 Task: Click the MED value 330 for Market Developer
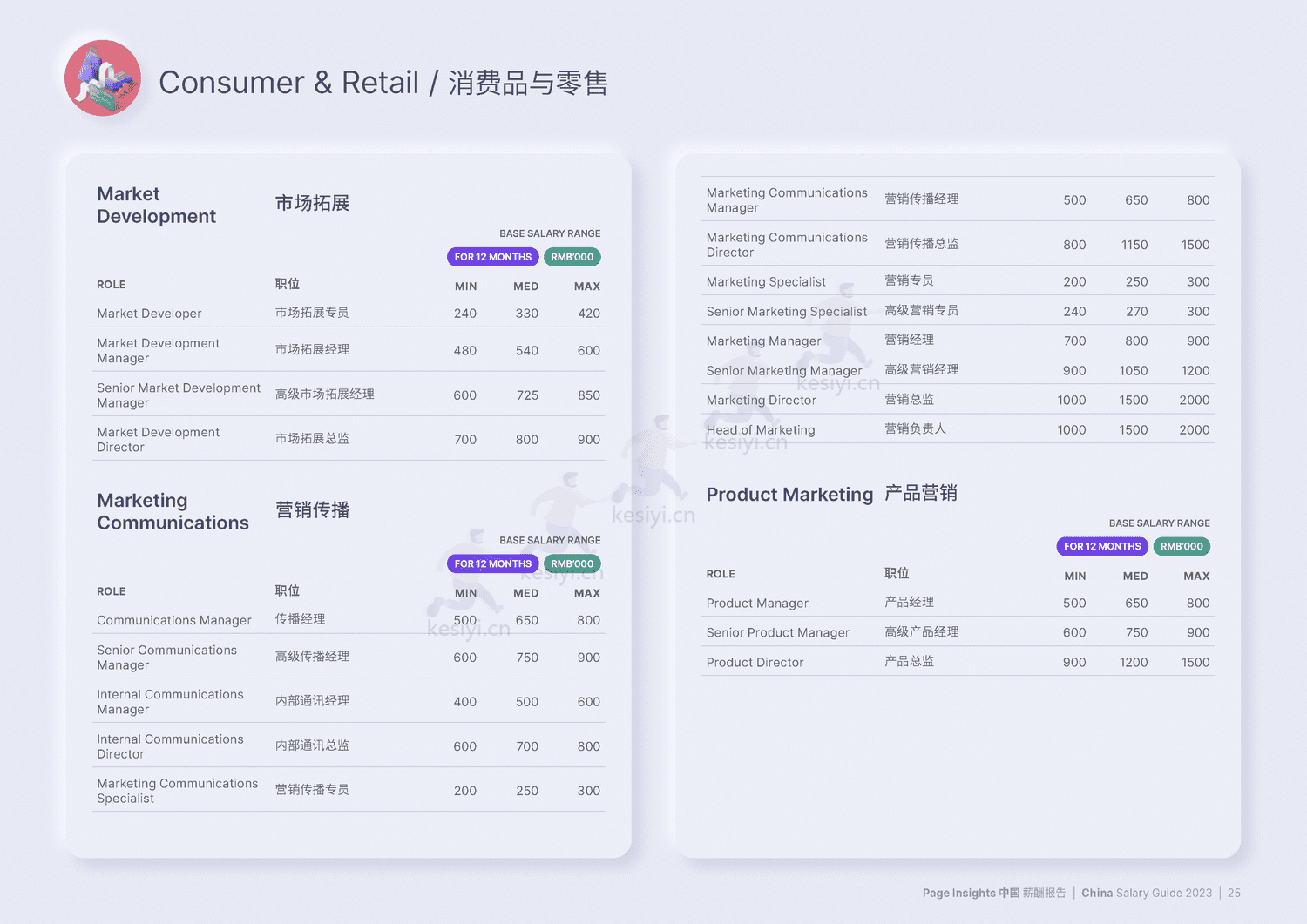[527, 314]
